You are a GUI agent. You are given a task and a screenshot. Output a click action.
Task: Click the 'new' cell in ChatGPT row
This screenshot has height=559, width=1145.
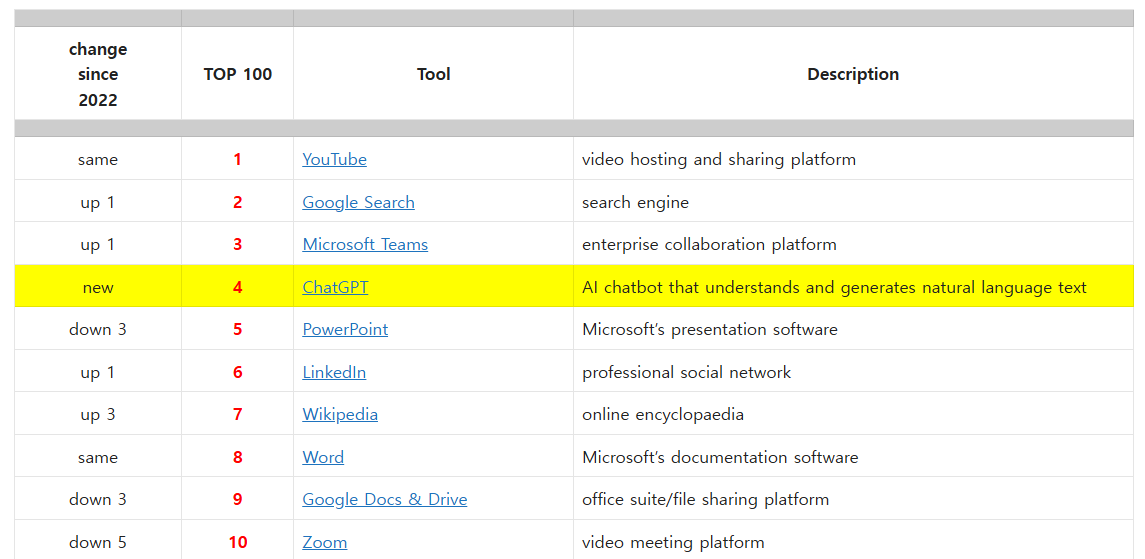(x=98, y=287)
